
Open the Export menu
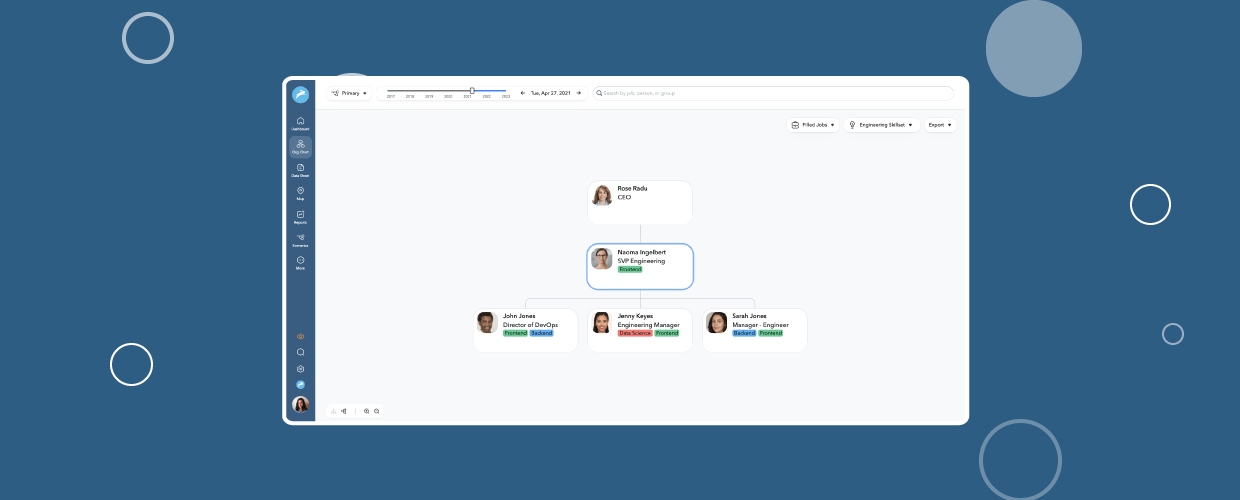940,125
